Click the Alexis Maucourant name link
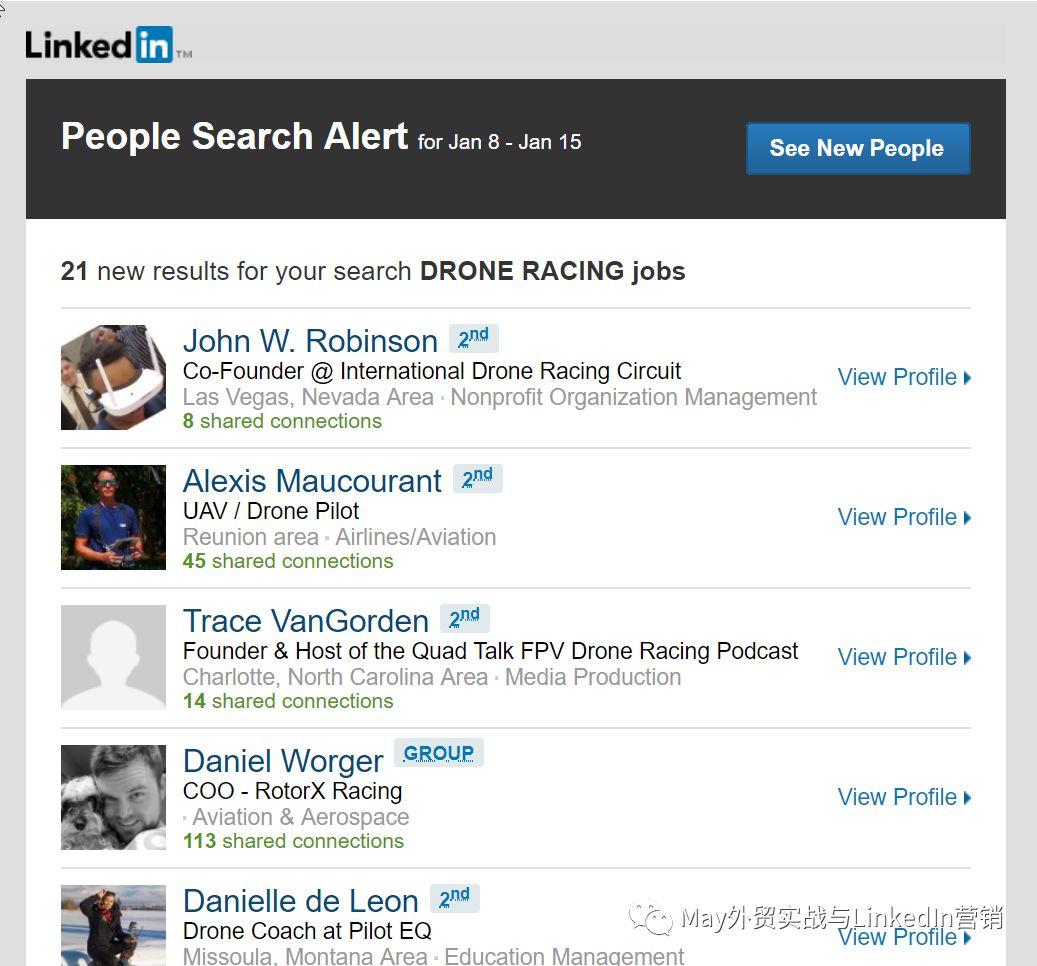The height and width of the screenshot is (966, 1037). tap(312, 481)
